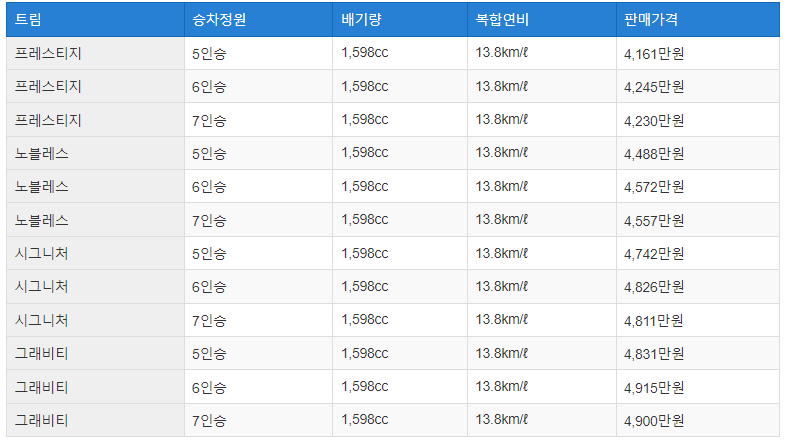Select 5인승 in the 4,742만원 row
This screenshot has width=787, height=443.
(x=209, y=253)
